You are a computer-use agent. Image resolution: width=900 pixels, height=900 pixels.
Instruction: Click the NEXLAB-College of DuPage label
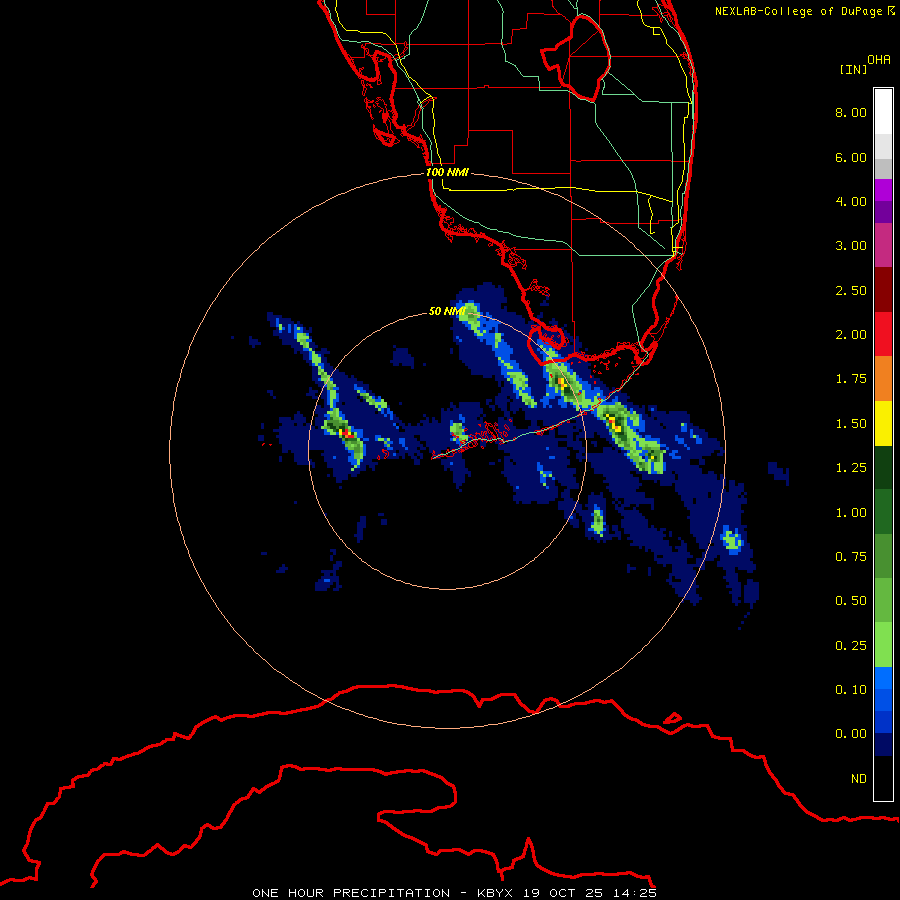(804, 11)
